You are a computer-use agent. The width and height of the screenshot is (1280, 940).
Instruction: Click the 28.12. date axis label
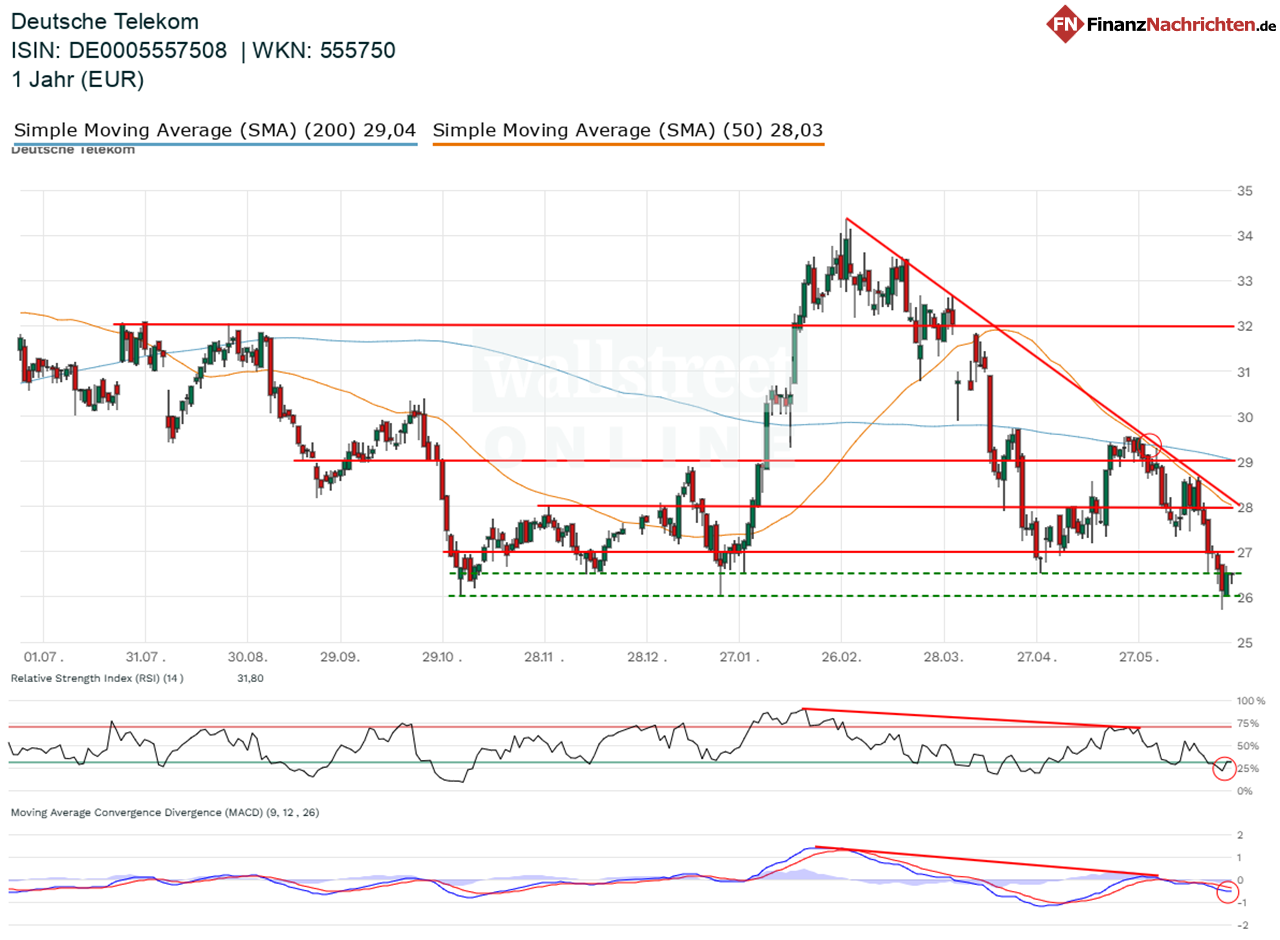(646, 657)
